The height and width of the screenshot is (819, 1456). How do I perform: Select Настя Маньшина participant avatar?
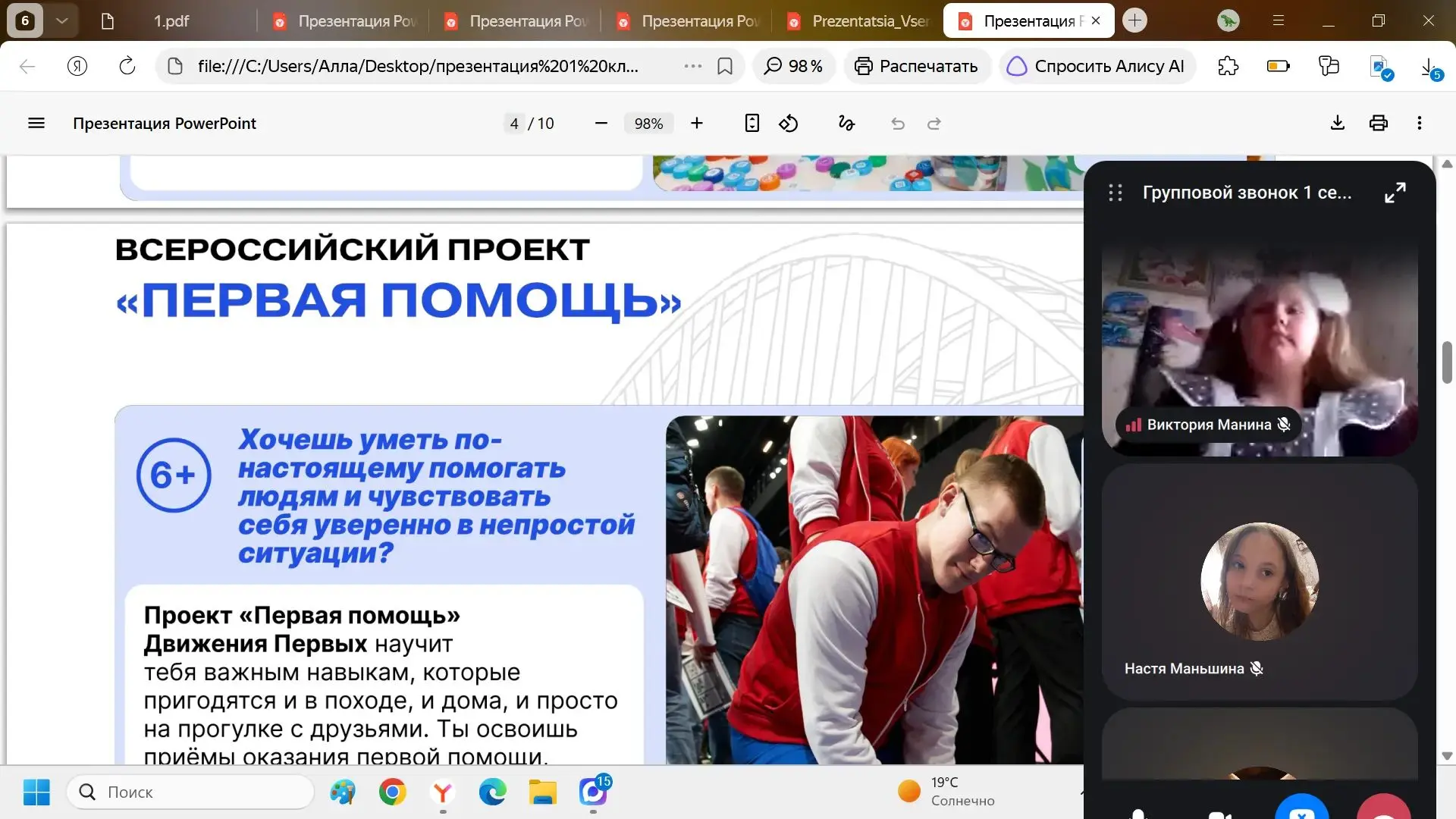(1260, 582)
